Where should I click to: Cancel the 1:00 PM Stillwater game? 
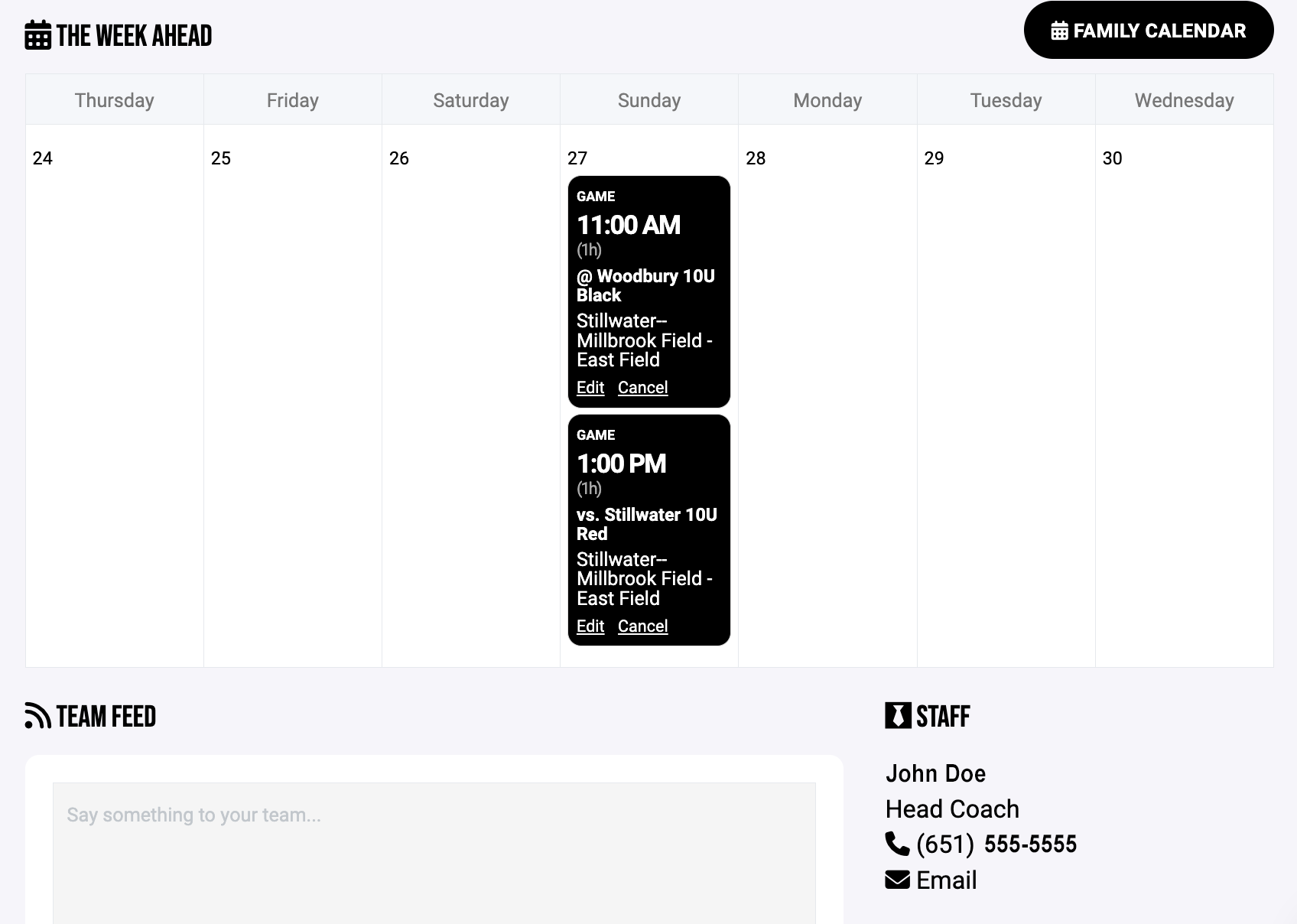(642, 626)
